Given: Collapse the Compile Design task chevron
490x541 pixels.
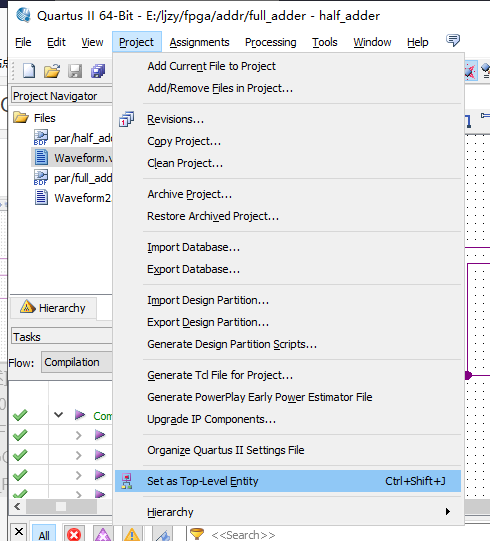Looking at the screenshot, I should click(59, 414).
